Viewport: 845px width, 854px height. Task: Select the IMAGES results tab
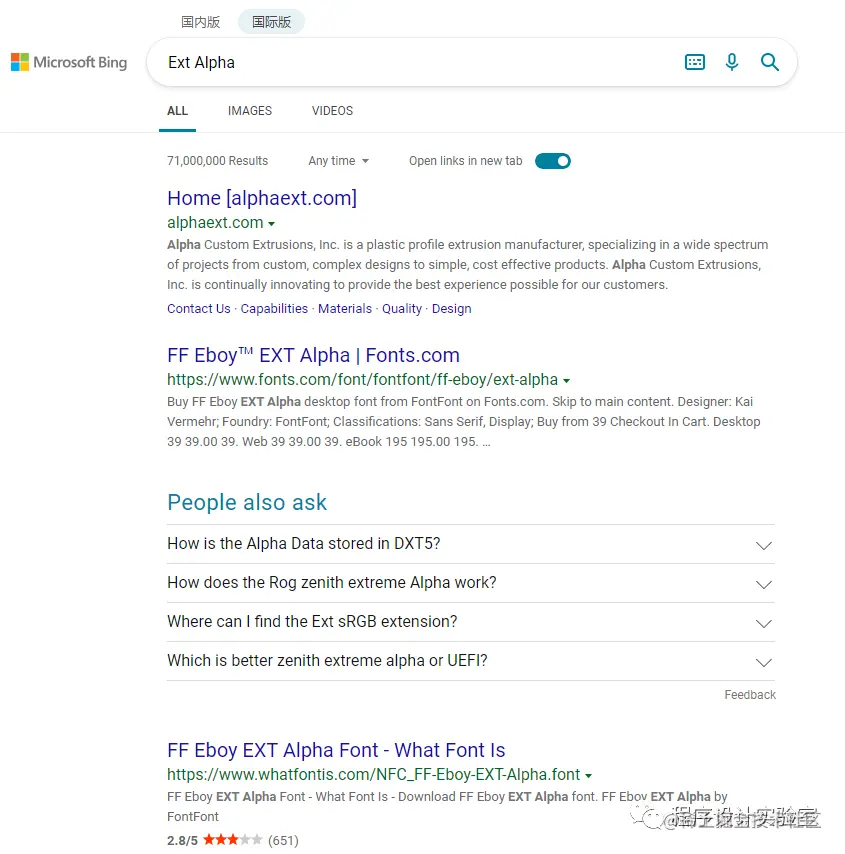click(250, 111)
